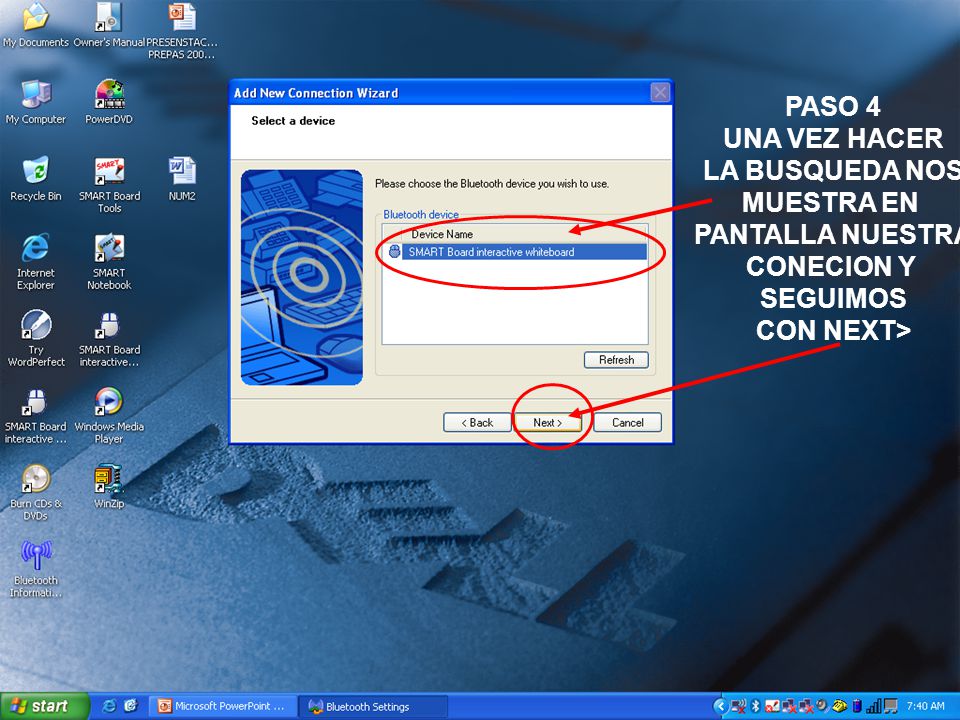
Task: Click the 7:40 AM taskbar clock
Action: point(926,706)
